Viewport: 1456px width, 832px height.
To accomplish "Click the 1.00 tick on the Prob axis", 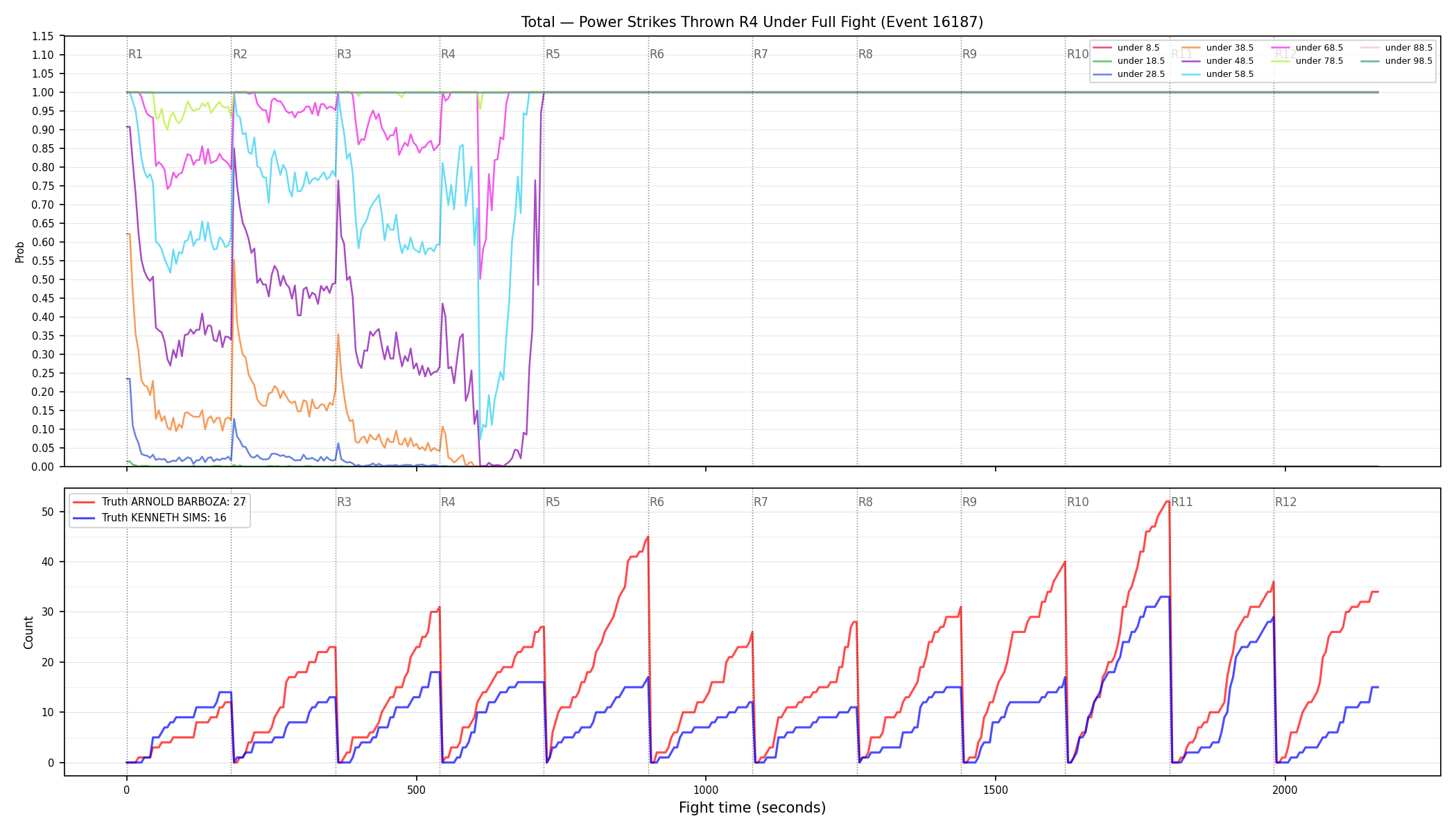I will 43,92.
